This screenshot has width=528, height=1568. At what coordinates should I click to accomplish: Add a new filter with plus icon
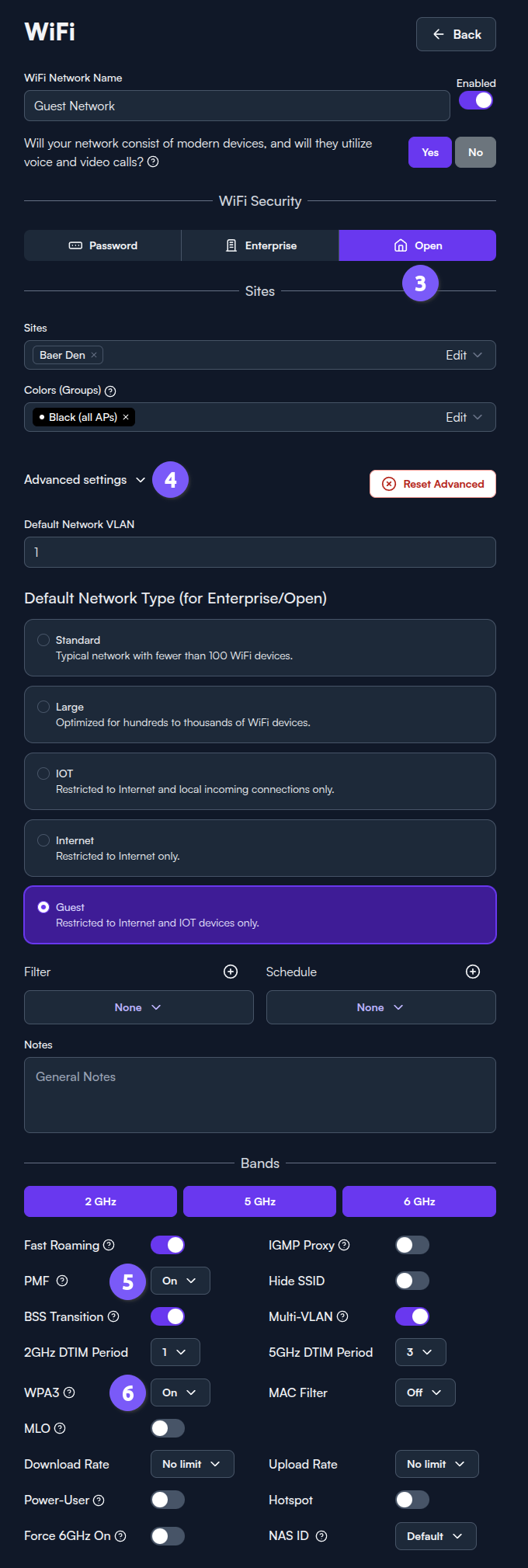tap(231, 972)
